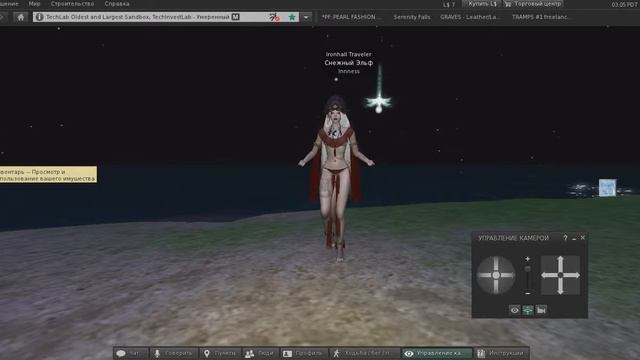Screen dimensions: 640x360
Task: Open the Строительство menu
Action: (72, 4)
